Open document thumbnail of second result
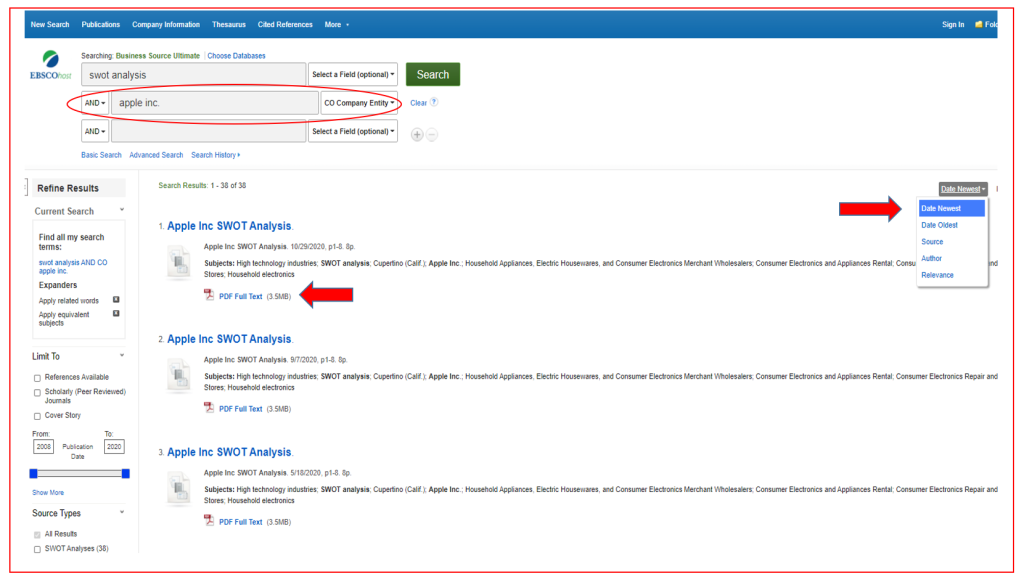Screen dimensions: 1024x587 click(179, 375)
